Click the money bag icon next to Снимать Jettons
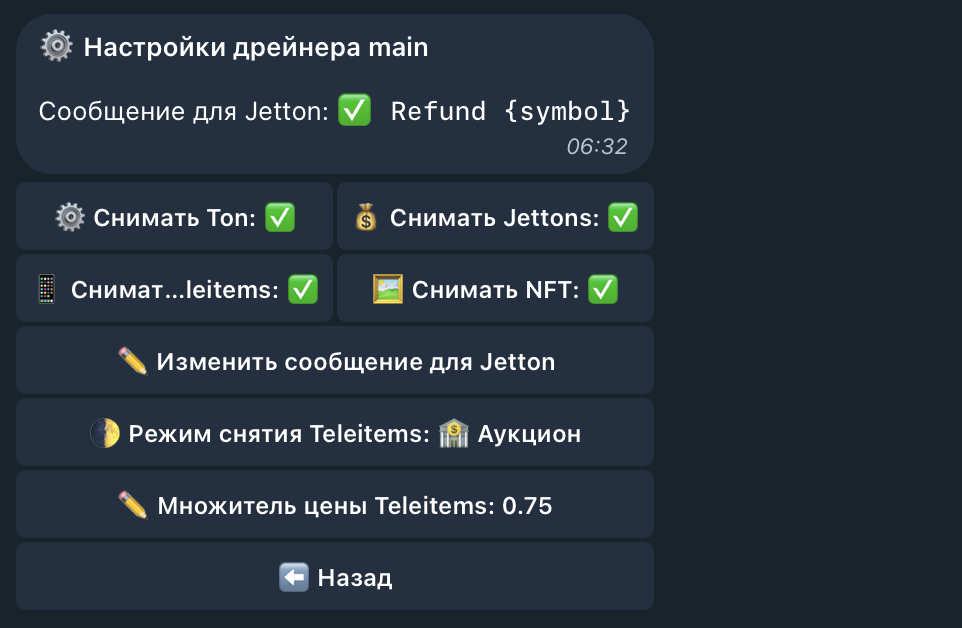962x628 pixels. click(366, 217)
